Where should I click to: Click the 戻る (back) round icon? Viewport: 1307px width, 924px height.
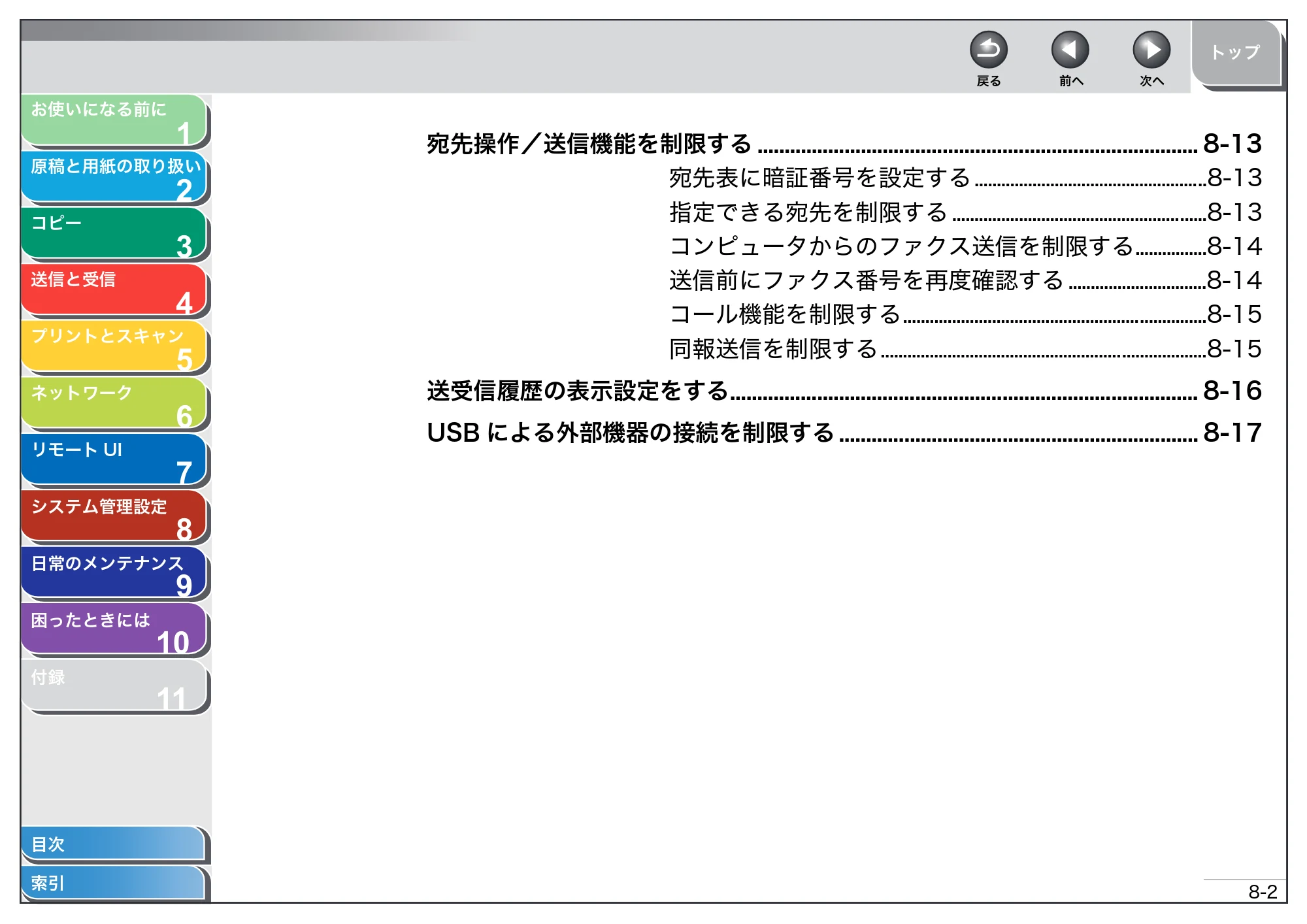click(988, 50)
